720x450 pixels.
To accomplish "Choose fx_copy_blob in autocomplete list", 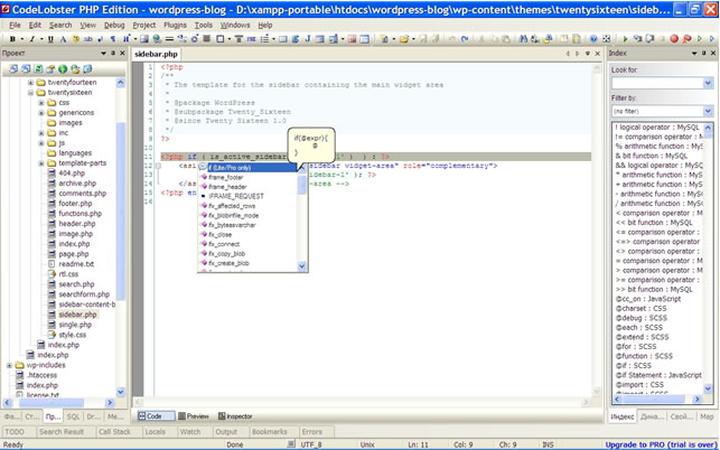I will tap(227, 254).
